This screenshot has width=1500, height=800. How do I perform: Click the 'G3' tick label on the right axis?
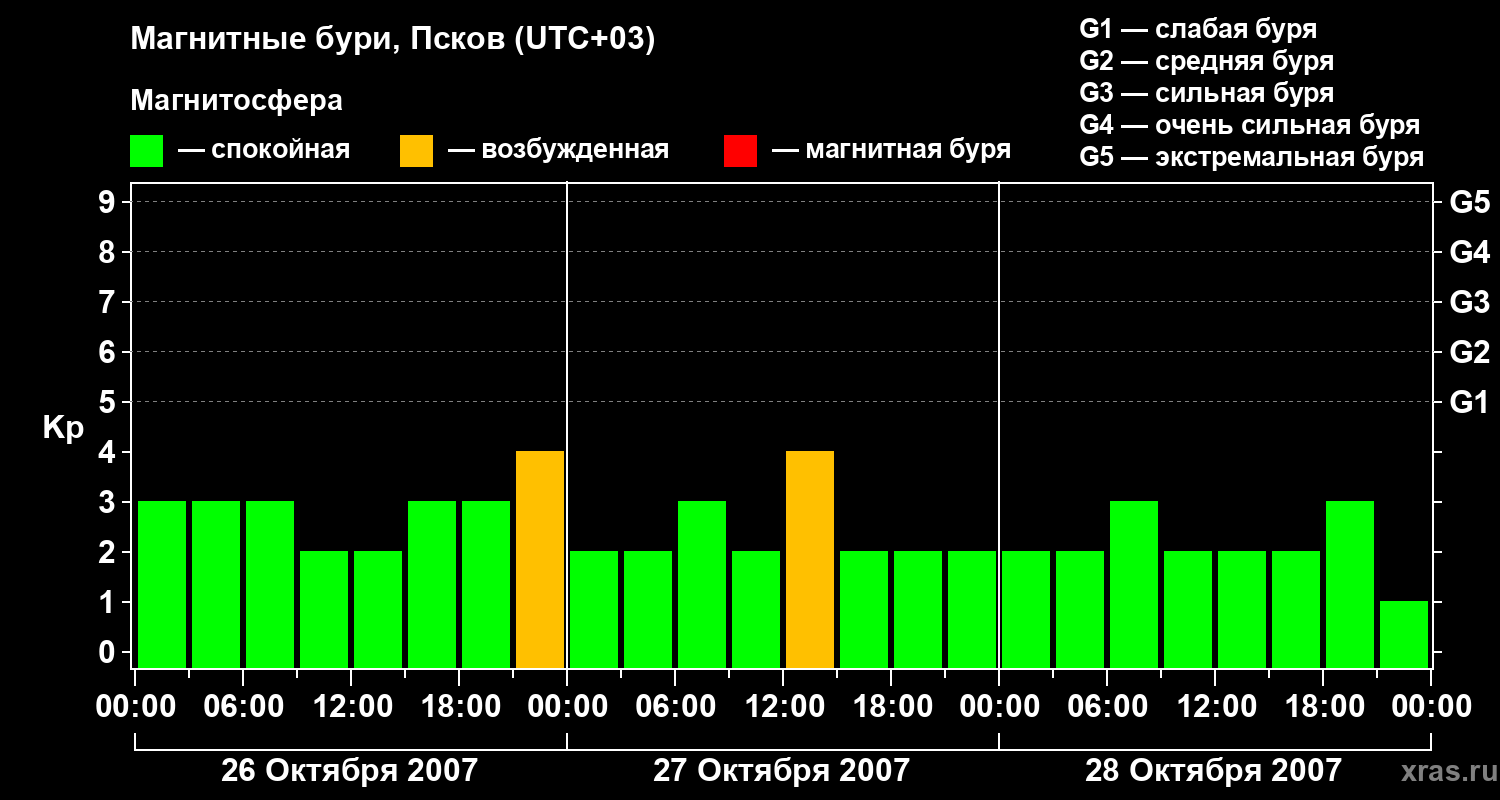[1469, 302]
